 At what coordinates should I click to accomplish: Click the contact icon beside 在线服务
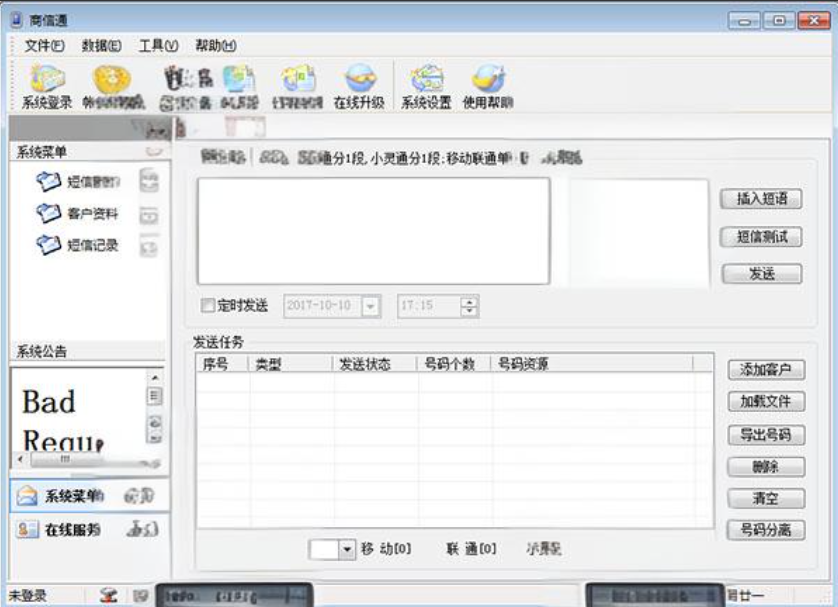(x=25, y=532)
